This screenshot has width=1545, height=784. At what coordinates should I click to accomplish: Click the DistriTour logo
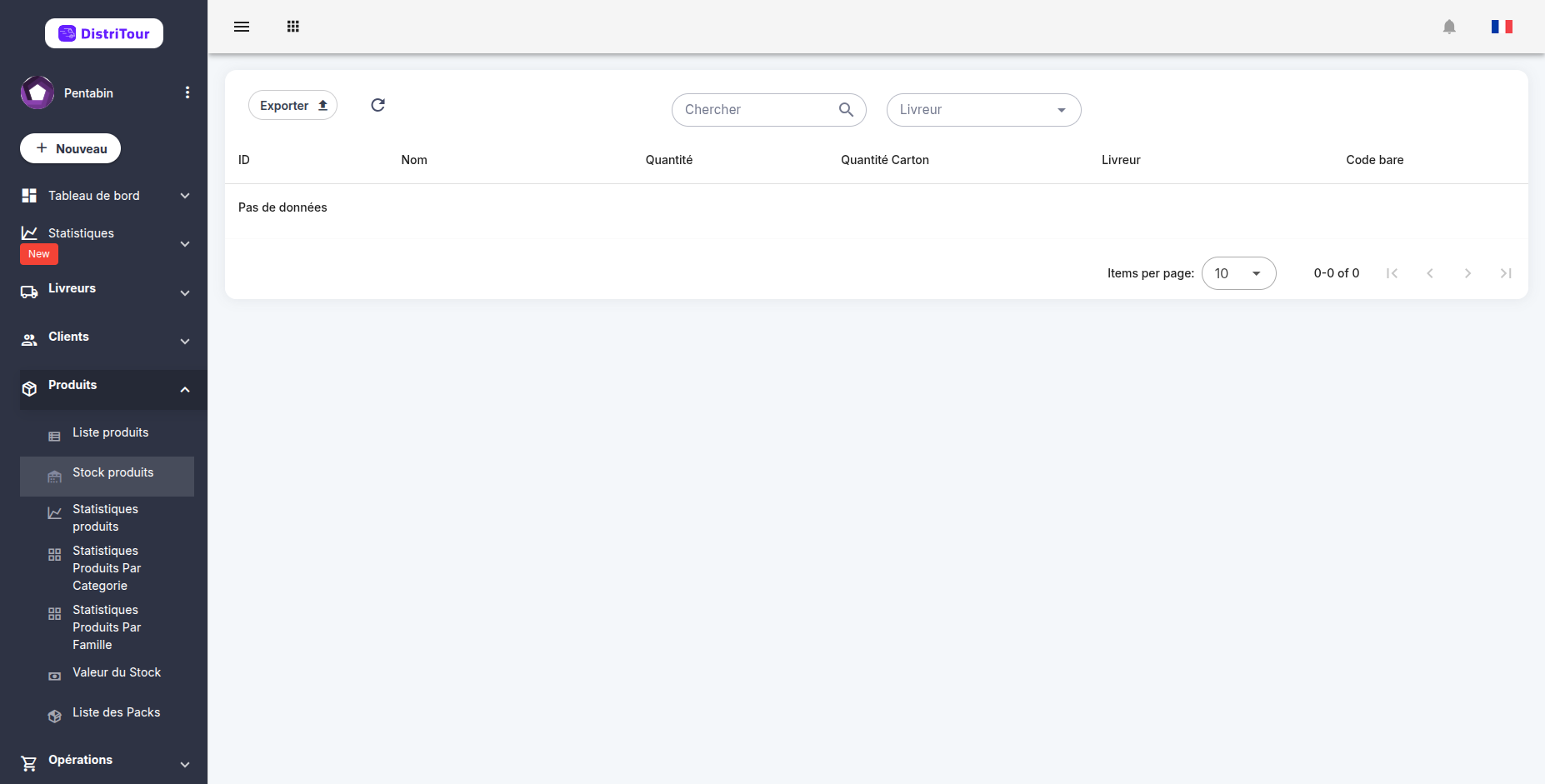tap(104, 33)
